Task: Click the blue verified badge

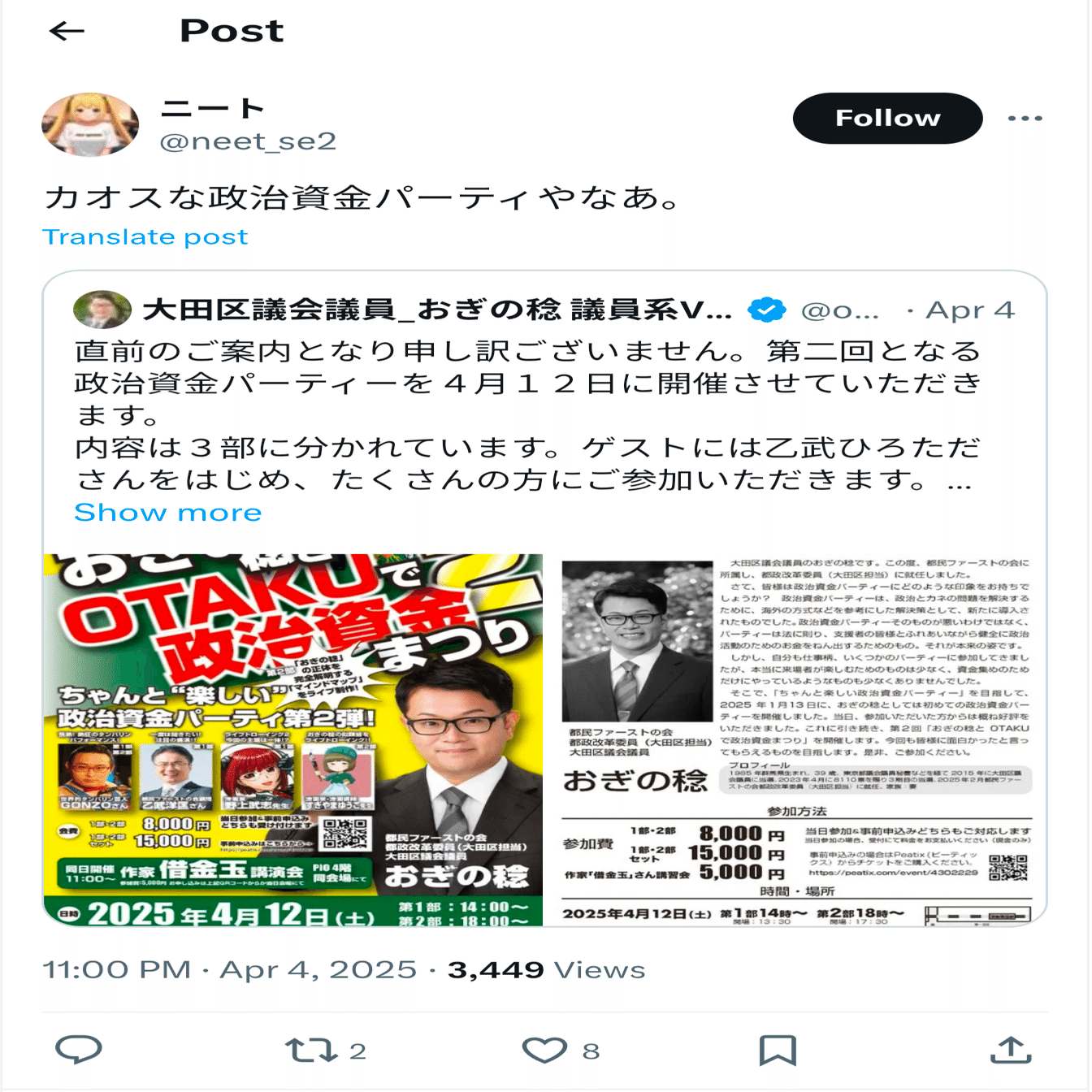Action: [x=767, y=310]
